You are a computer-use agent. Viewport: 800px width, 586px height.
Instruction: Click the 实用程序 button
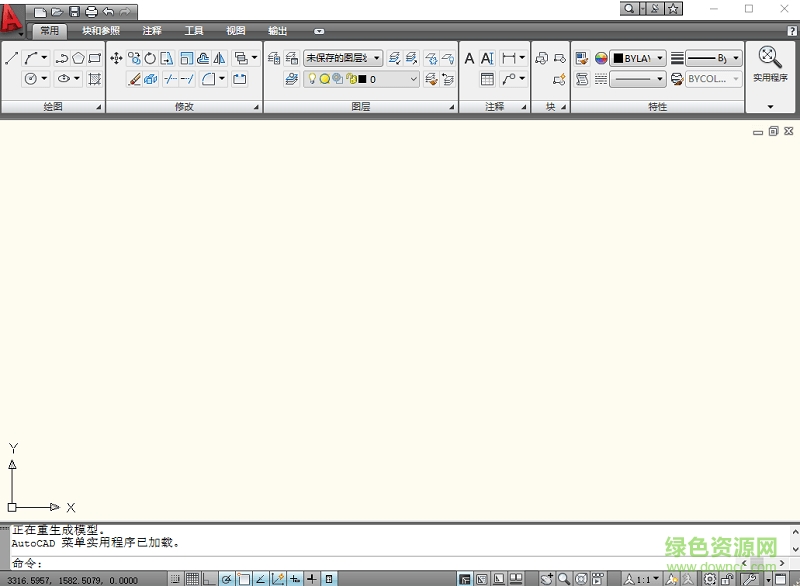770,65
